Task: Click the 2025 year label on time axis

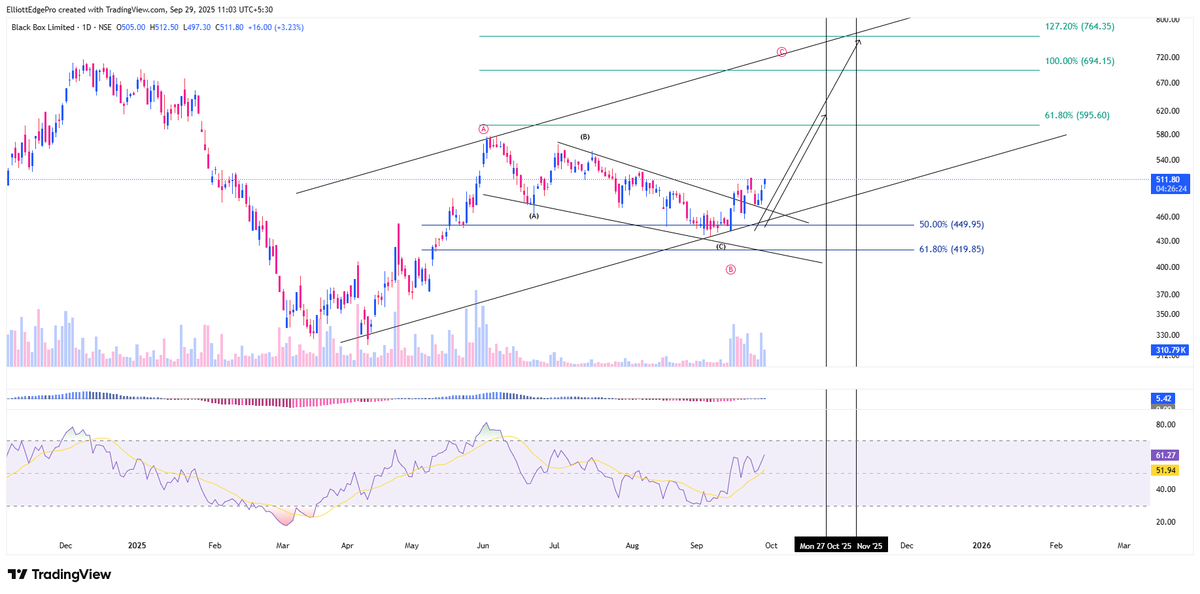Action: tap(137, 546)
